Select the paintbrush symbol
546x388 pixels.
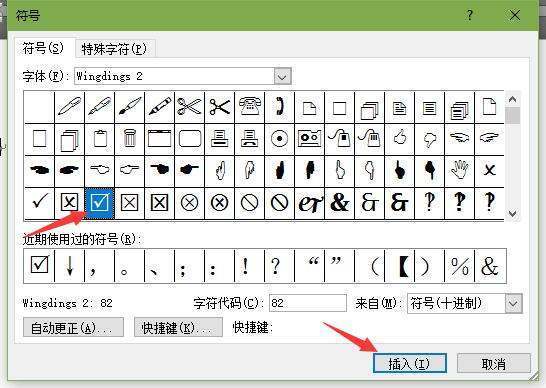[130, 107]
